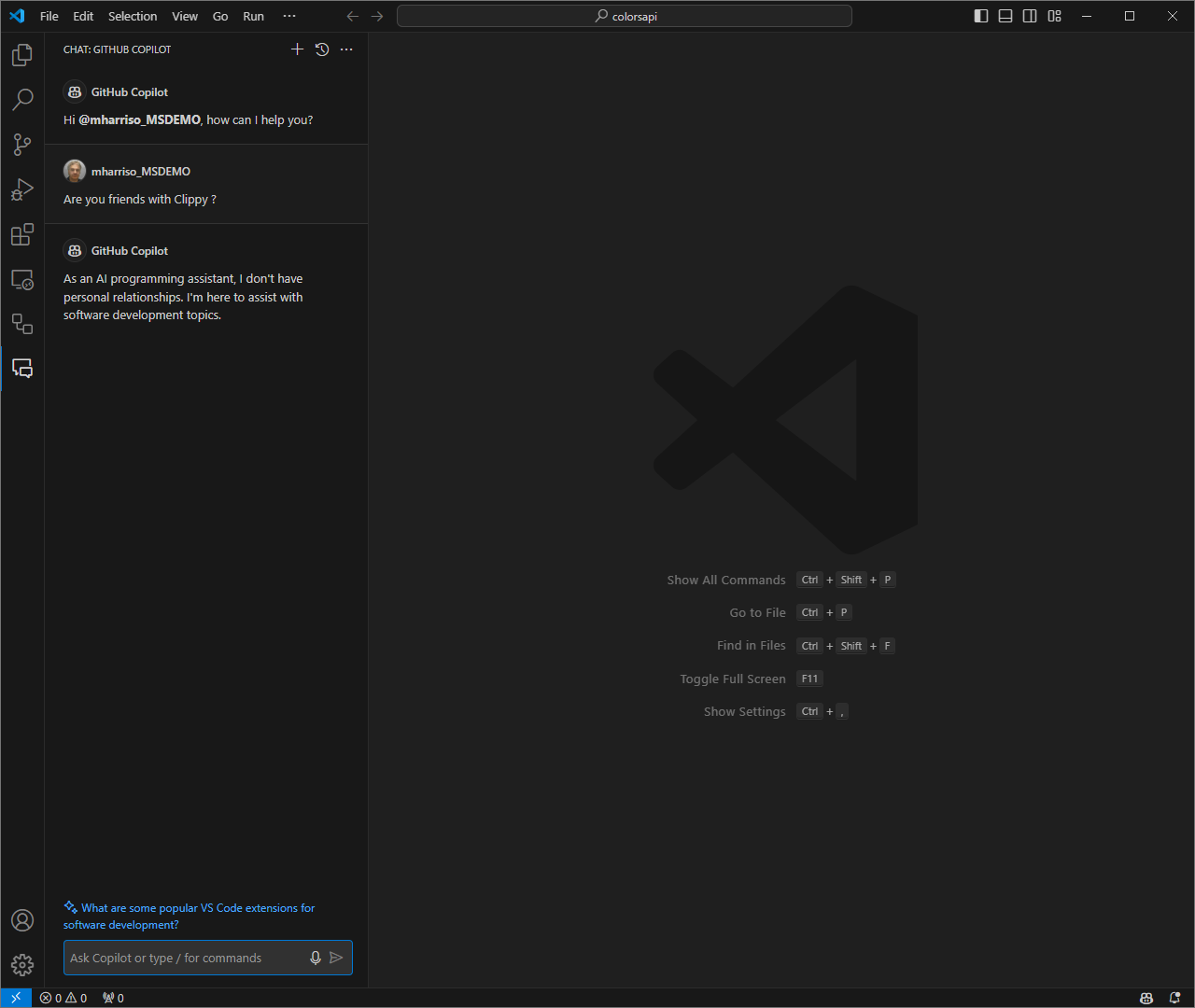The height and width of the screenshot is (1008, 1195).
Task: Click the @mharriso_MSDEMO mention in greeting
Action: [x=139, y=119]
